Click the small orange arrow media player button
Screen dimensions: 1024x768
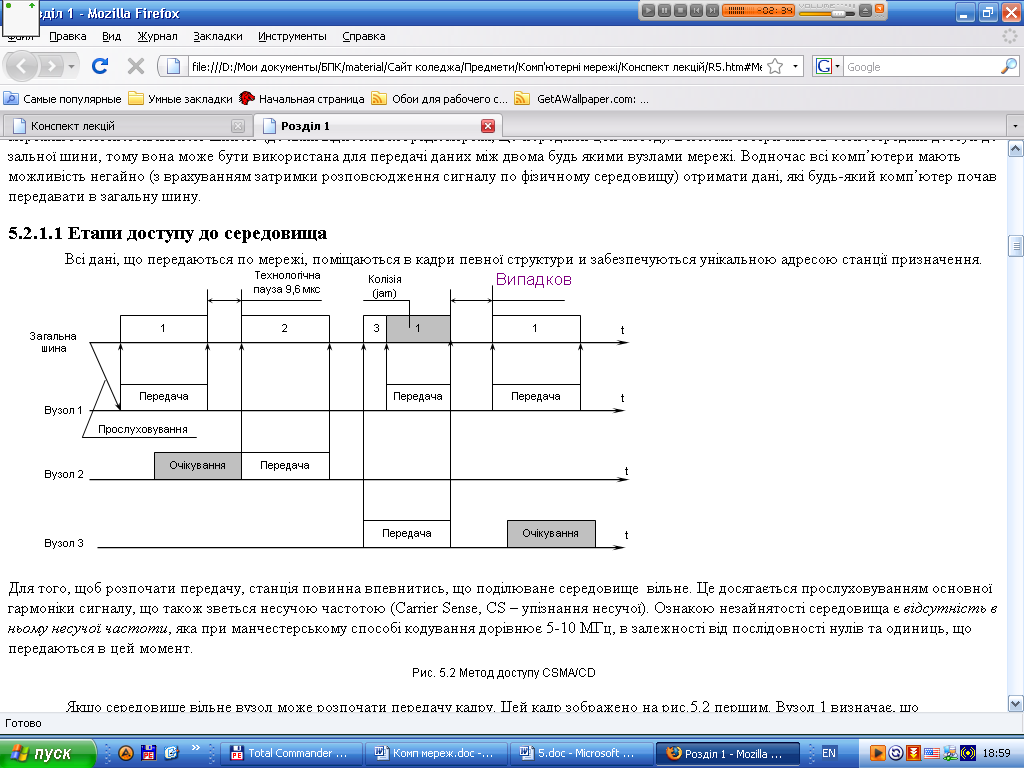(x=880, y=9)
